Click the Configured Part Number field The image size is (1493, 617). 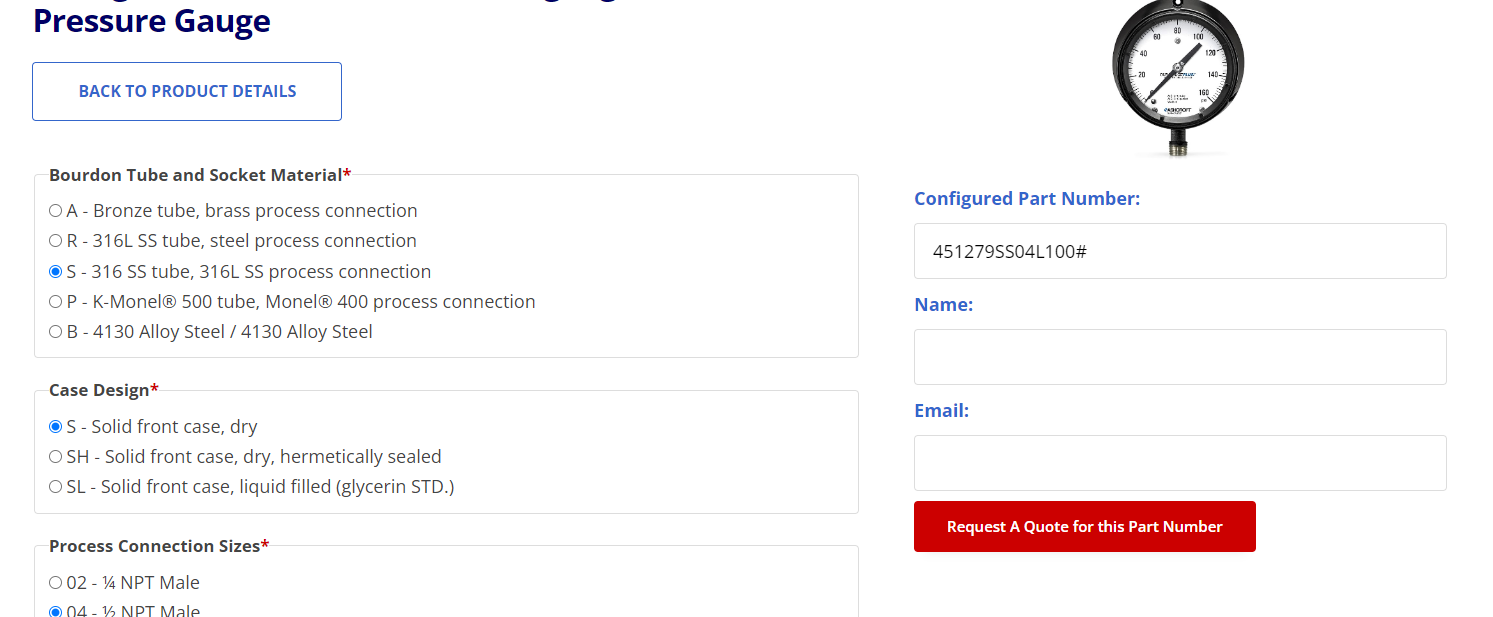point(1180,251)
